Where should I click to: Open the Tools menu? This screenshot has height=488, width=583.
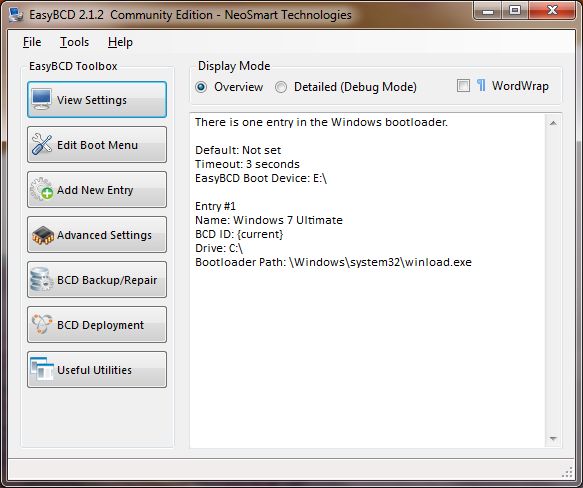coord(74,42)
